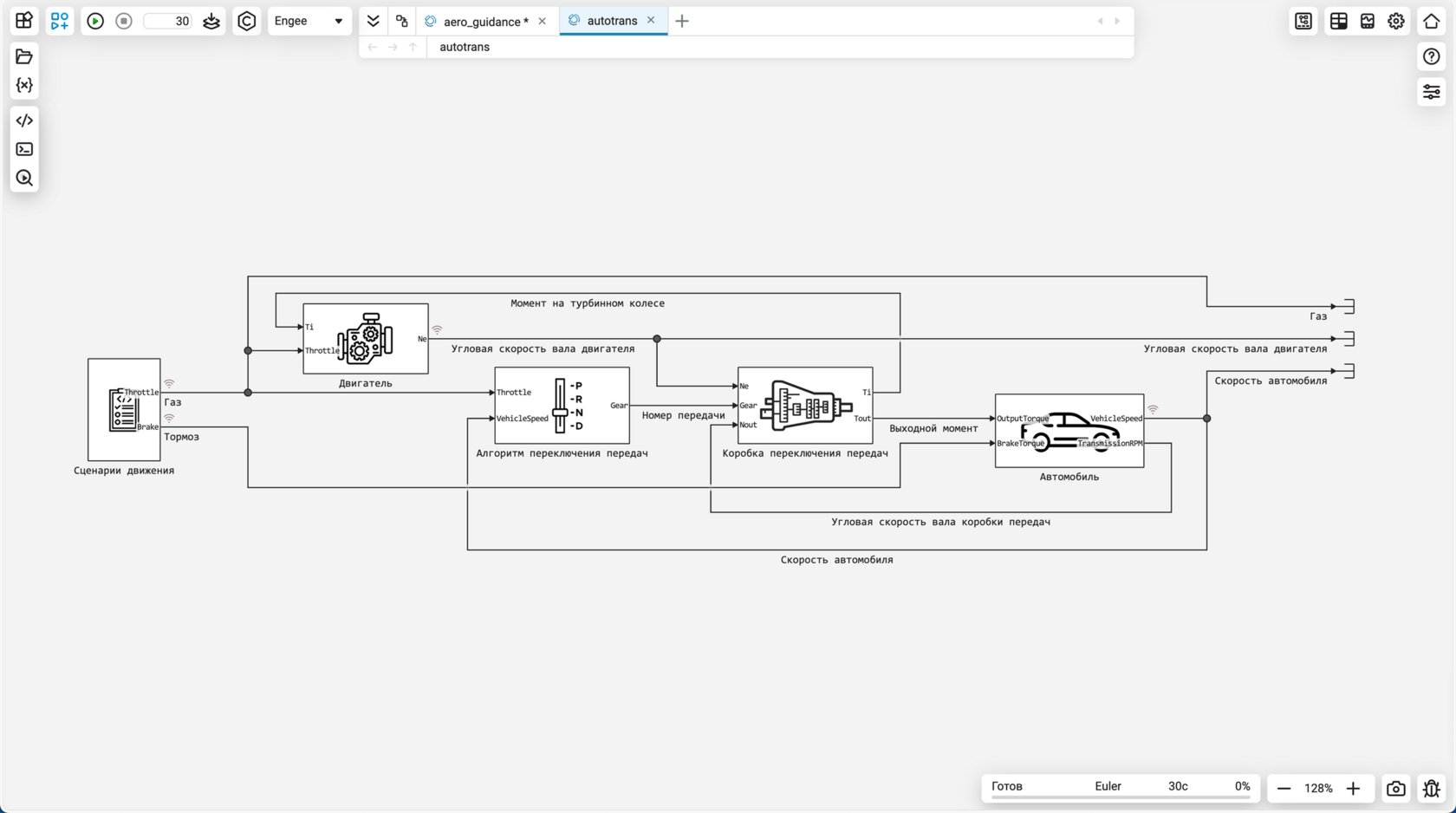Image resolution: width=1456 pixels, height=813 pixels.
Task: Open the script editor icon
Action: coord(24,120)
